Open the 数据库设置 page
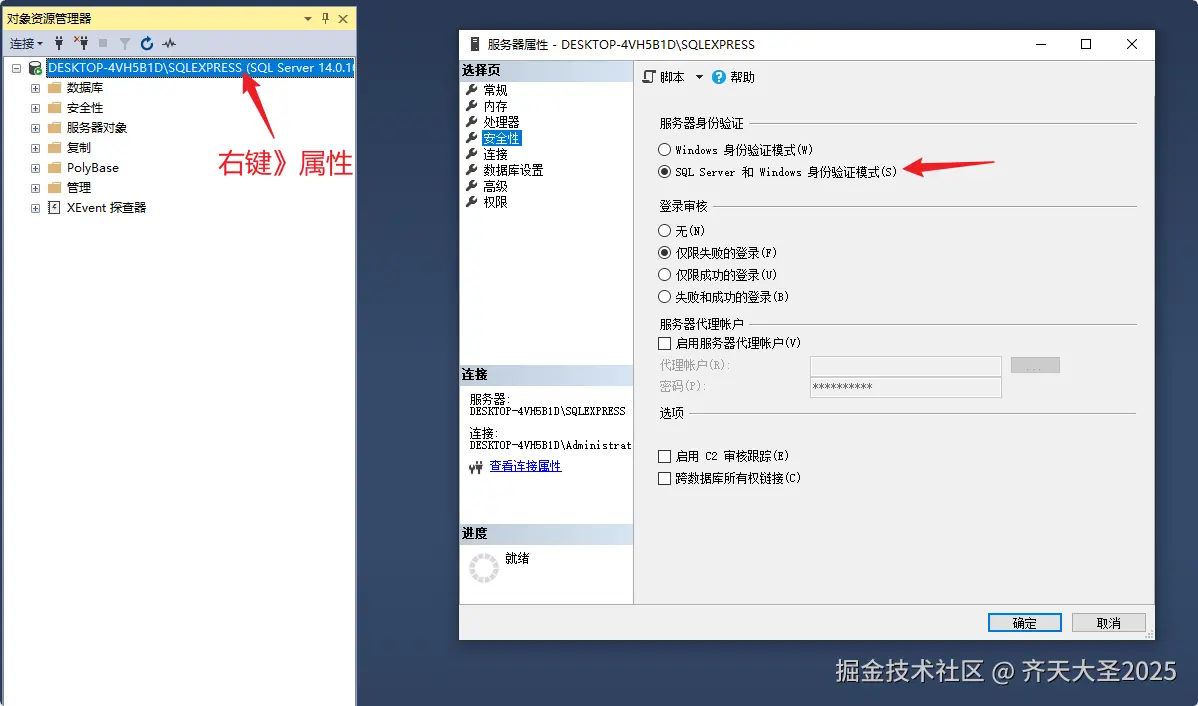 [513, 170]
